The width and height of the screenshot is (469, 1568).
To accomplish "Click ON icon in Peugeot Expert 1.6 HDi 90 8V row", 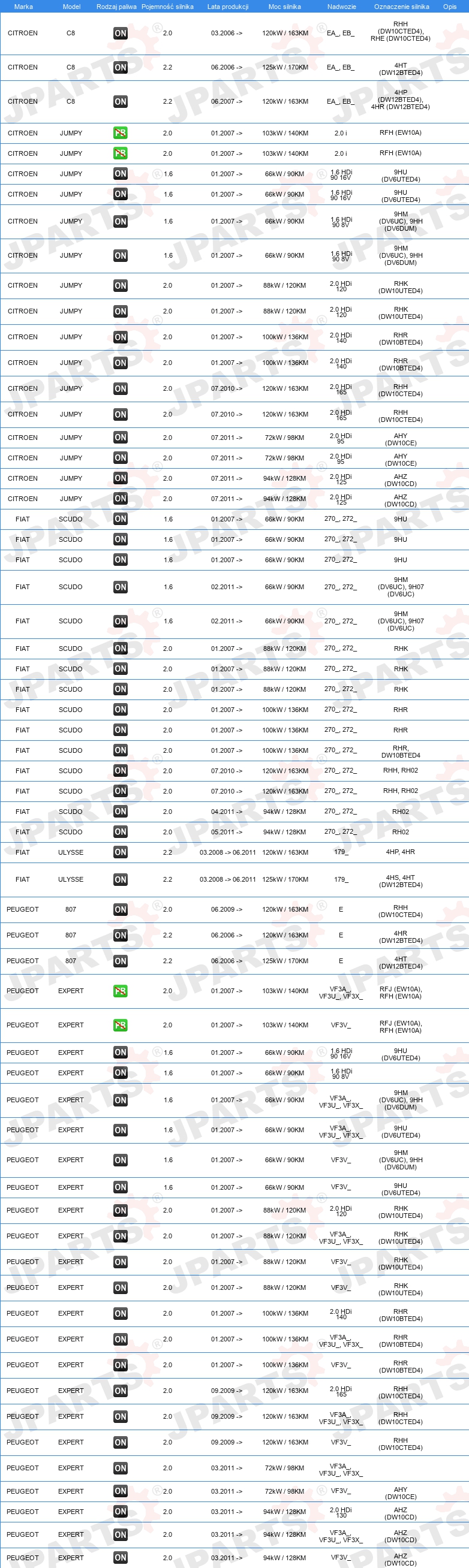I will point(121,1072).
